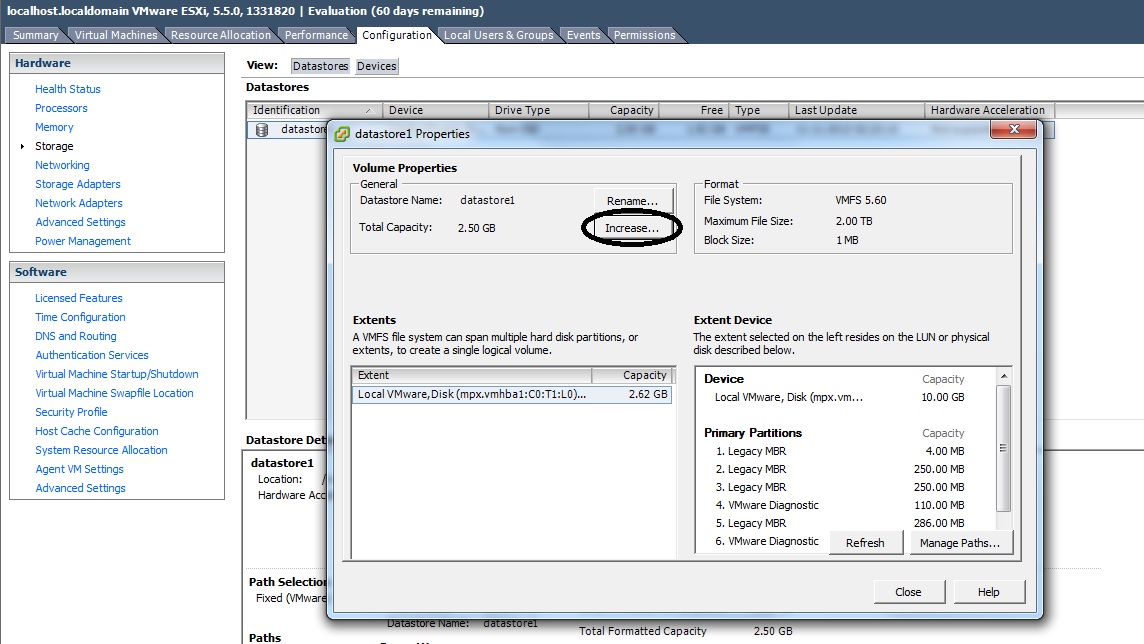
Task: Switch to the Events tab
Action: click(x=583, y=35)
